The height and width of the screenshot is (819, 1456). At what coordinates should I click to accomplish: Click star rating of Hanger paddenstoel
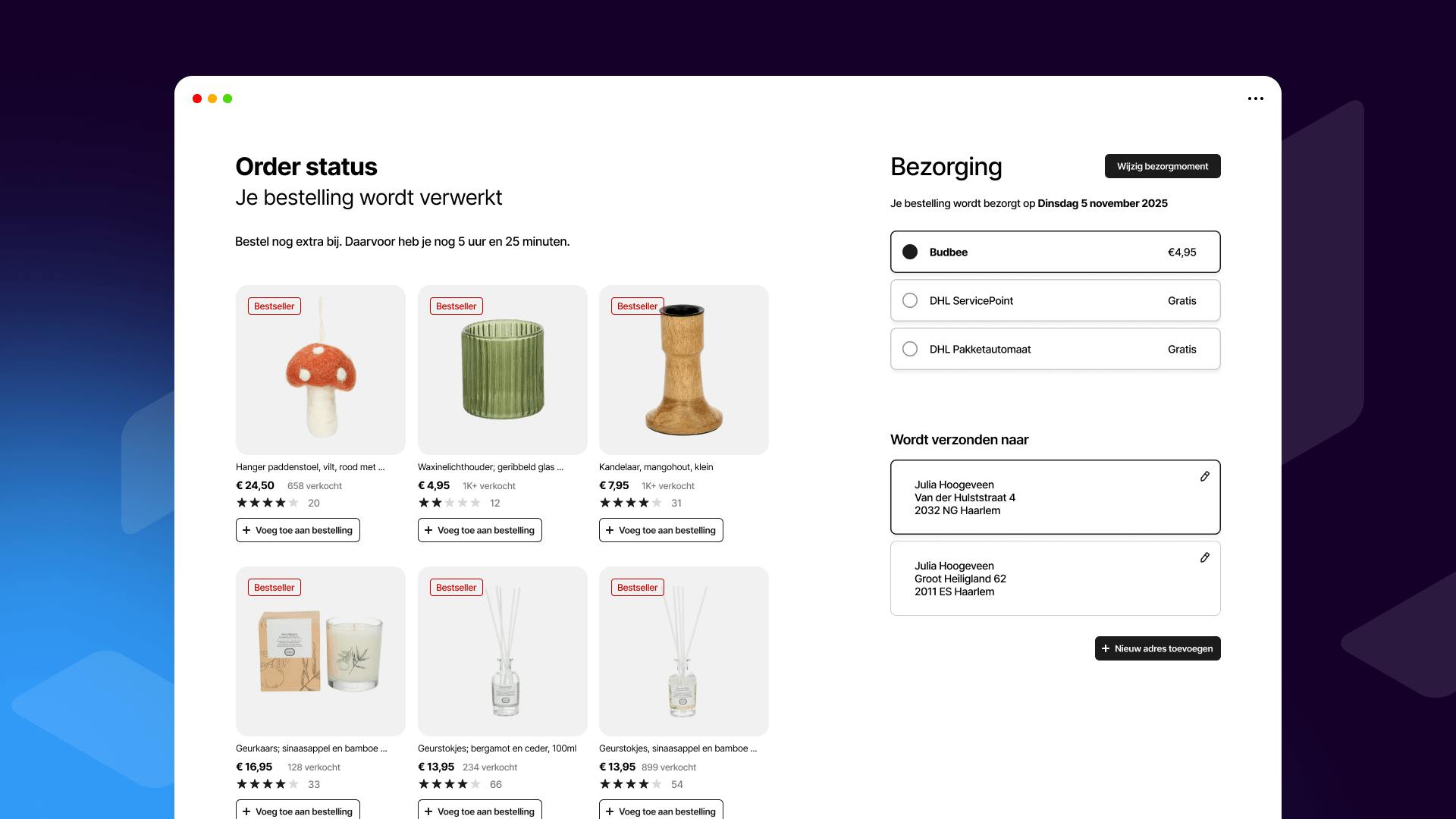tap(267, 503)
